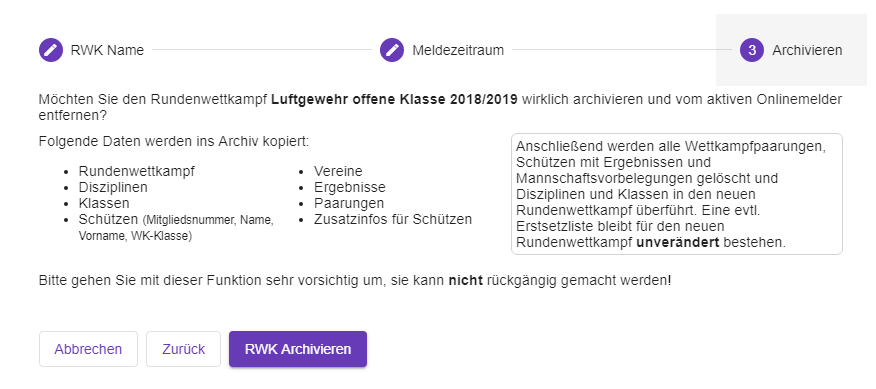Open the RWK Name step label
The image size is (876, 389).
(x=107, y=50)
